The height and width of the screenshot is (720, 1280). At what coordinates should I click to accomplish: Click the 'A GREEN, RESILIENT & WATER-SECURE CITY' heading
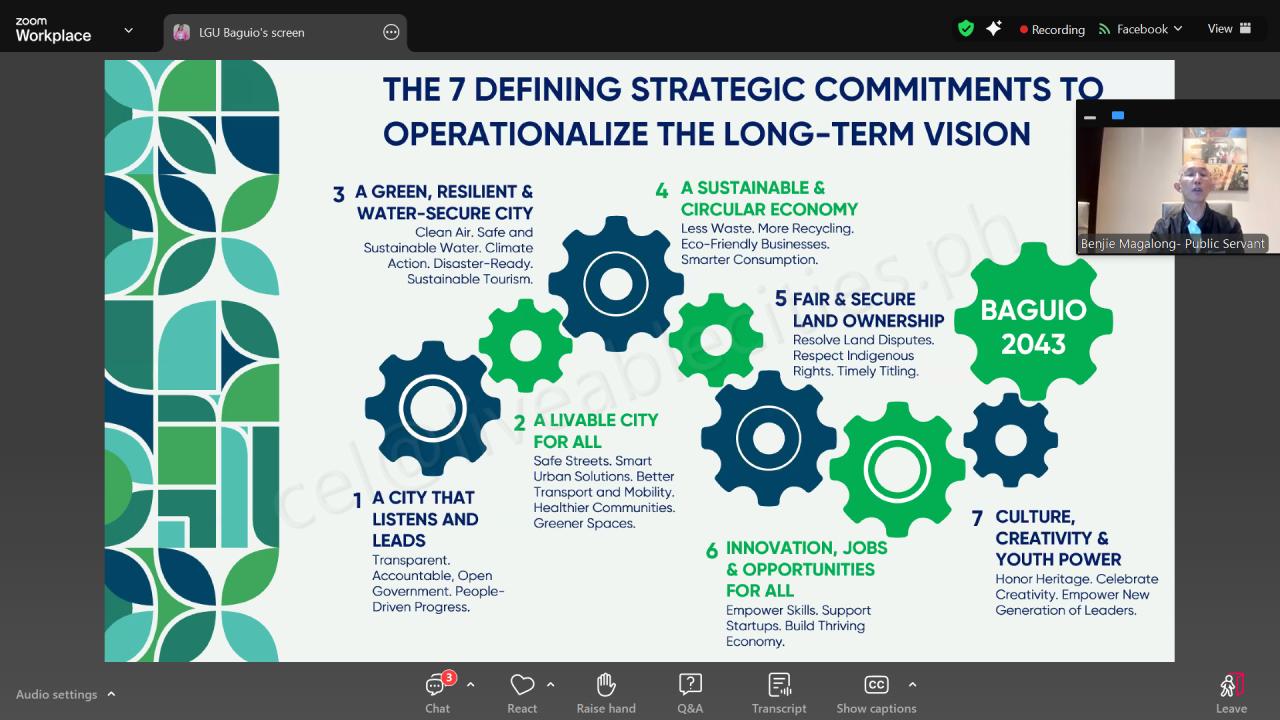tap(444, 203)
